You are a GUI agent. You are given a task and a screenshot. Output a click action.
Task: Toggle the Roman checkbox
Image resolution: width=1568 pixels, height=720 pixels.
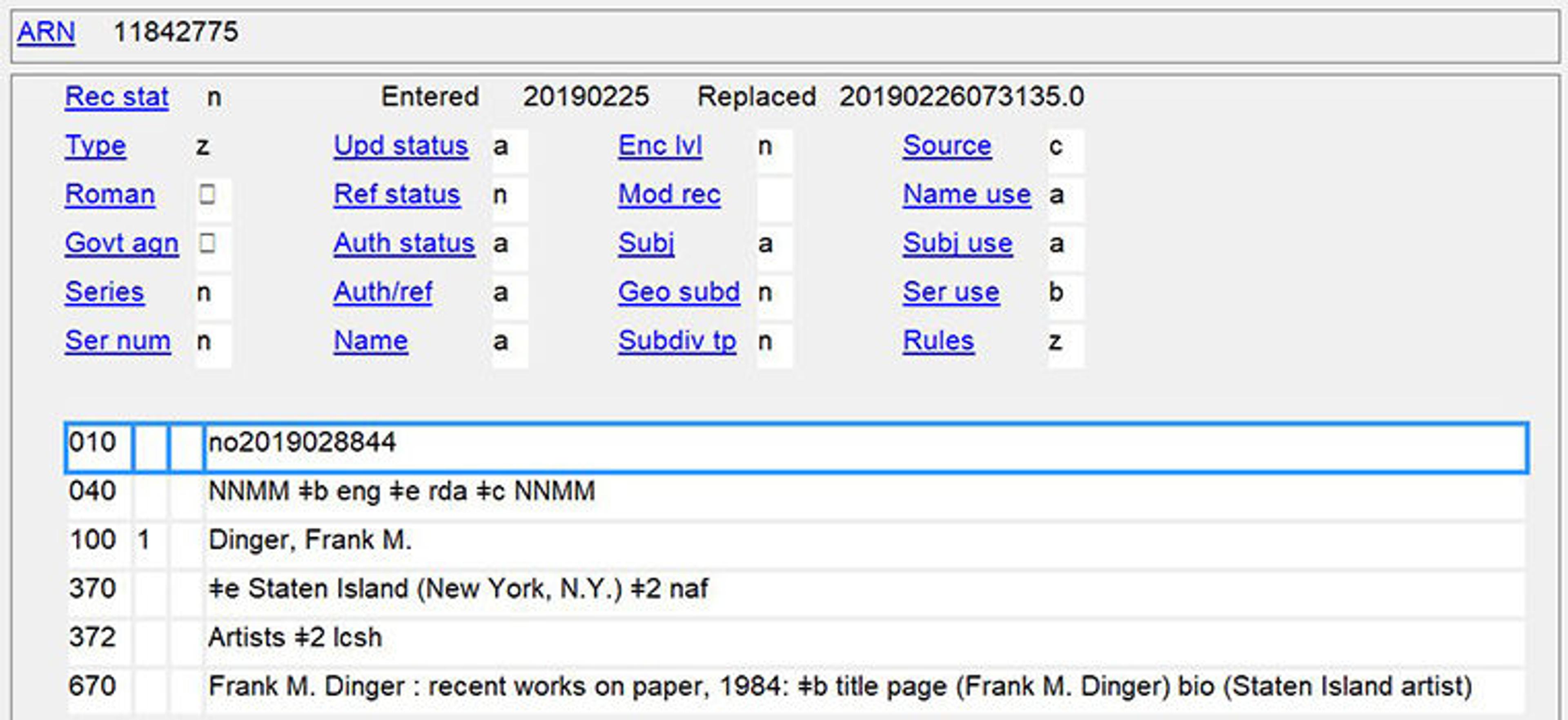tap(207, 194)
